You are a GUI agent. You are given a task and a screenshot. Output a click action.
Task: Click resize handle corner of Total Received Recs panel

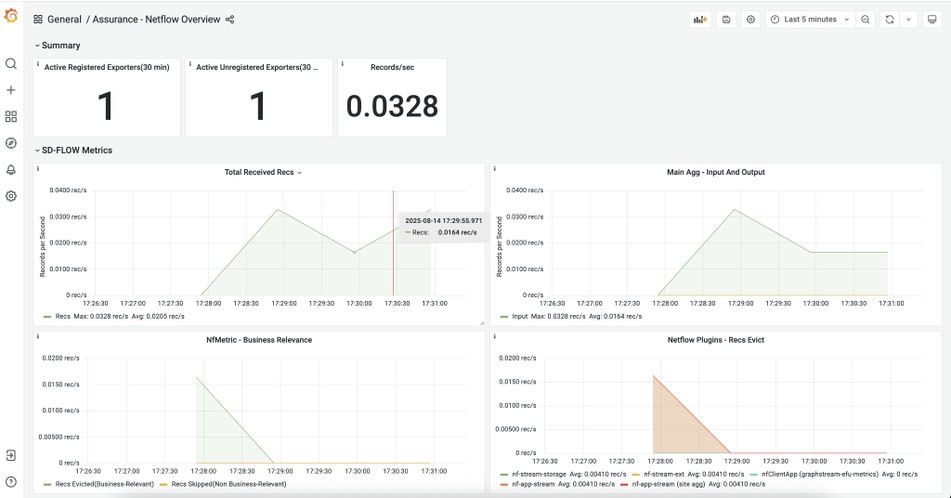tap(482, 323)
